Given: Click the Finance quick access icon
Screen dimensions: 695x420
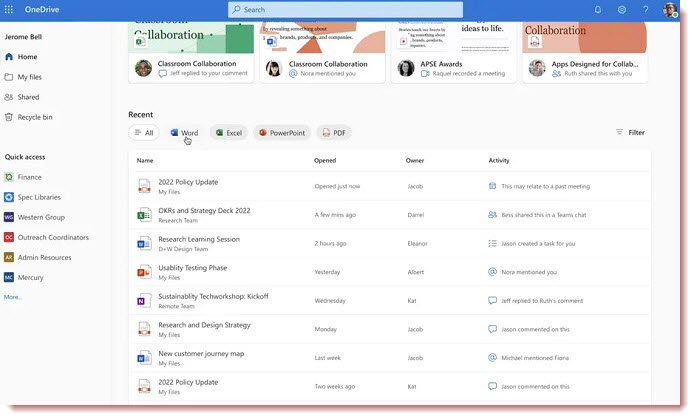Looking at the screenshot, I should pyautogui.click(x=9, y=177).
